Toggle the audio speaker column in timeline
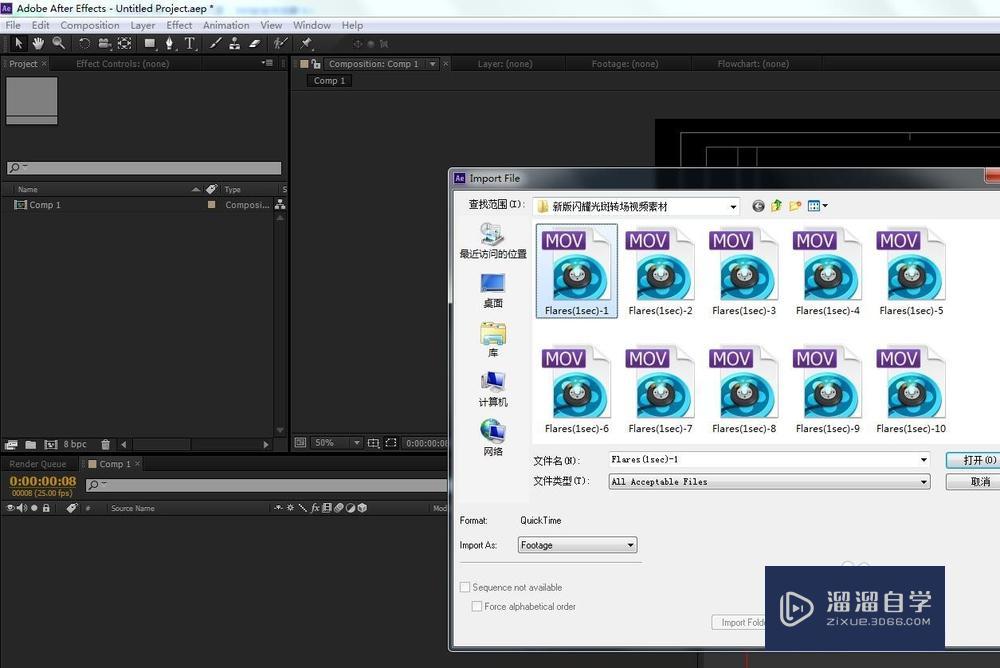1000x668 pixels. tap(22, 508)
